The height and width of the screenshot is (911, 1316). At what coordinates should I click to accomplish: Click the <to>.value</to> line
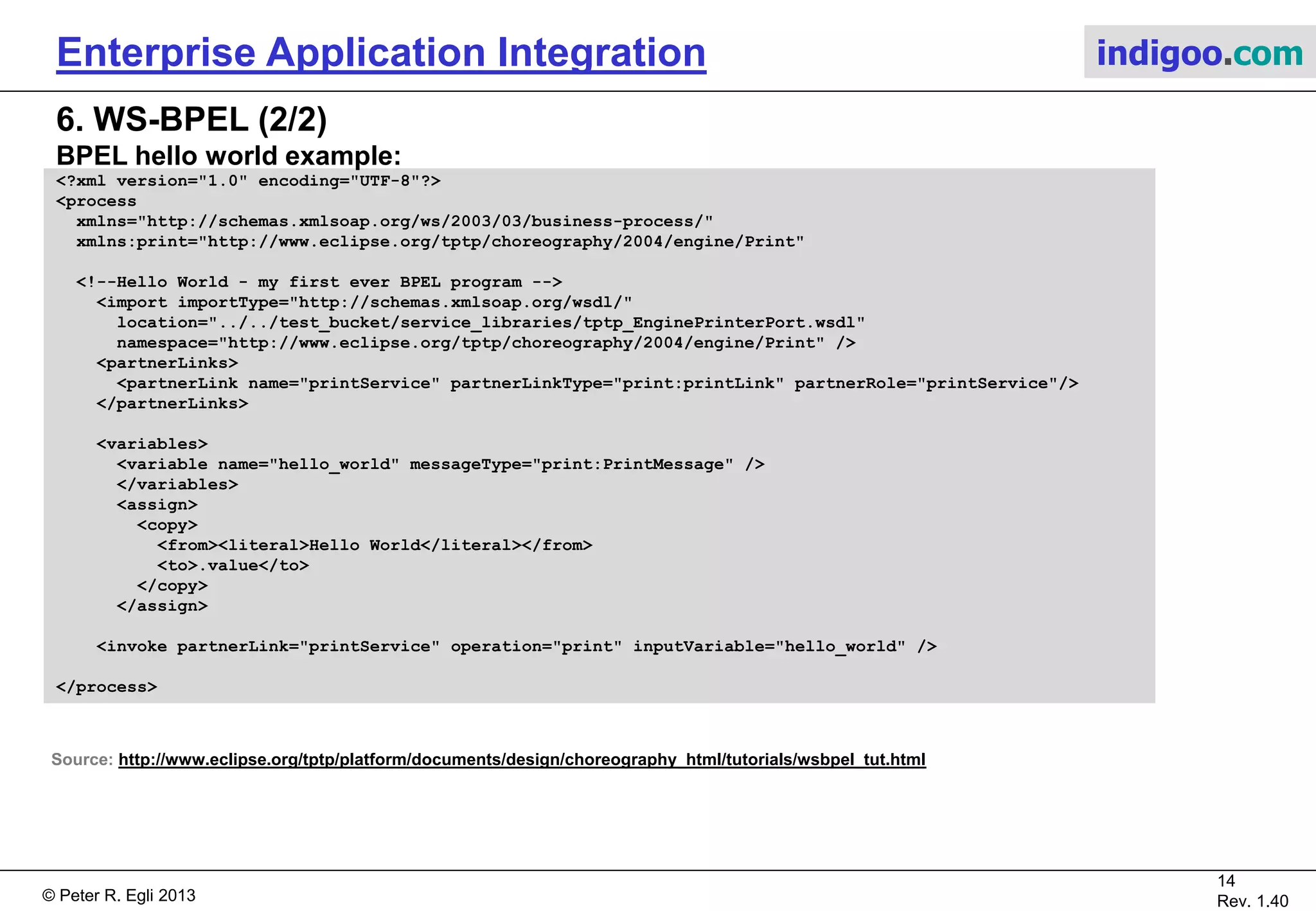point(233,566)
